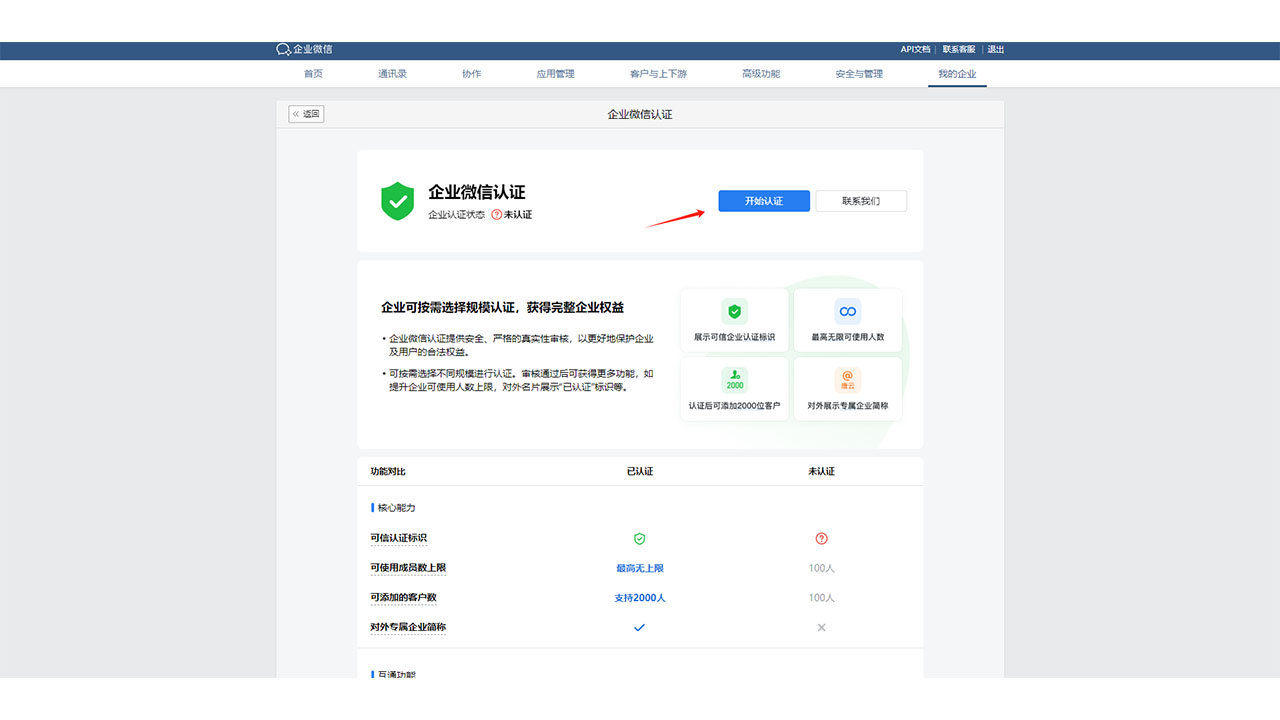Click the 退出 logout link

tap(996, 49)
